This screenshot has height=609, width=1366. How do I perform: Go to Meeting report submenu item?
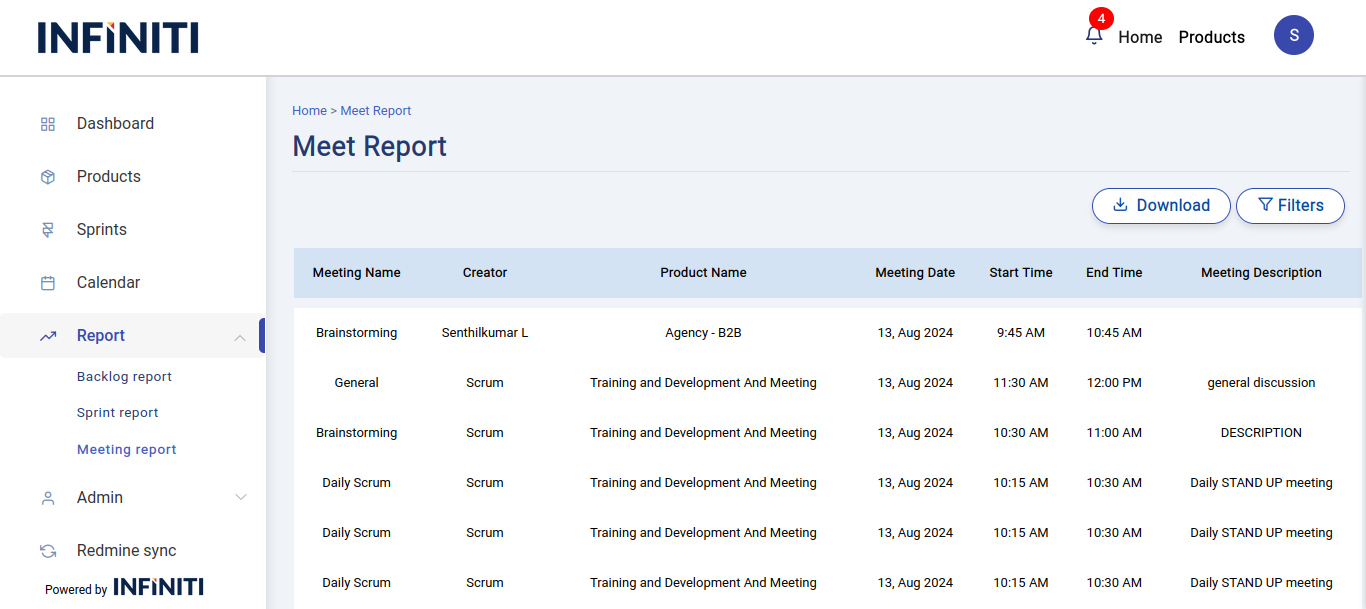[x=127, y=450]
